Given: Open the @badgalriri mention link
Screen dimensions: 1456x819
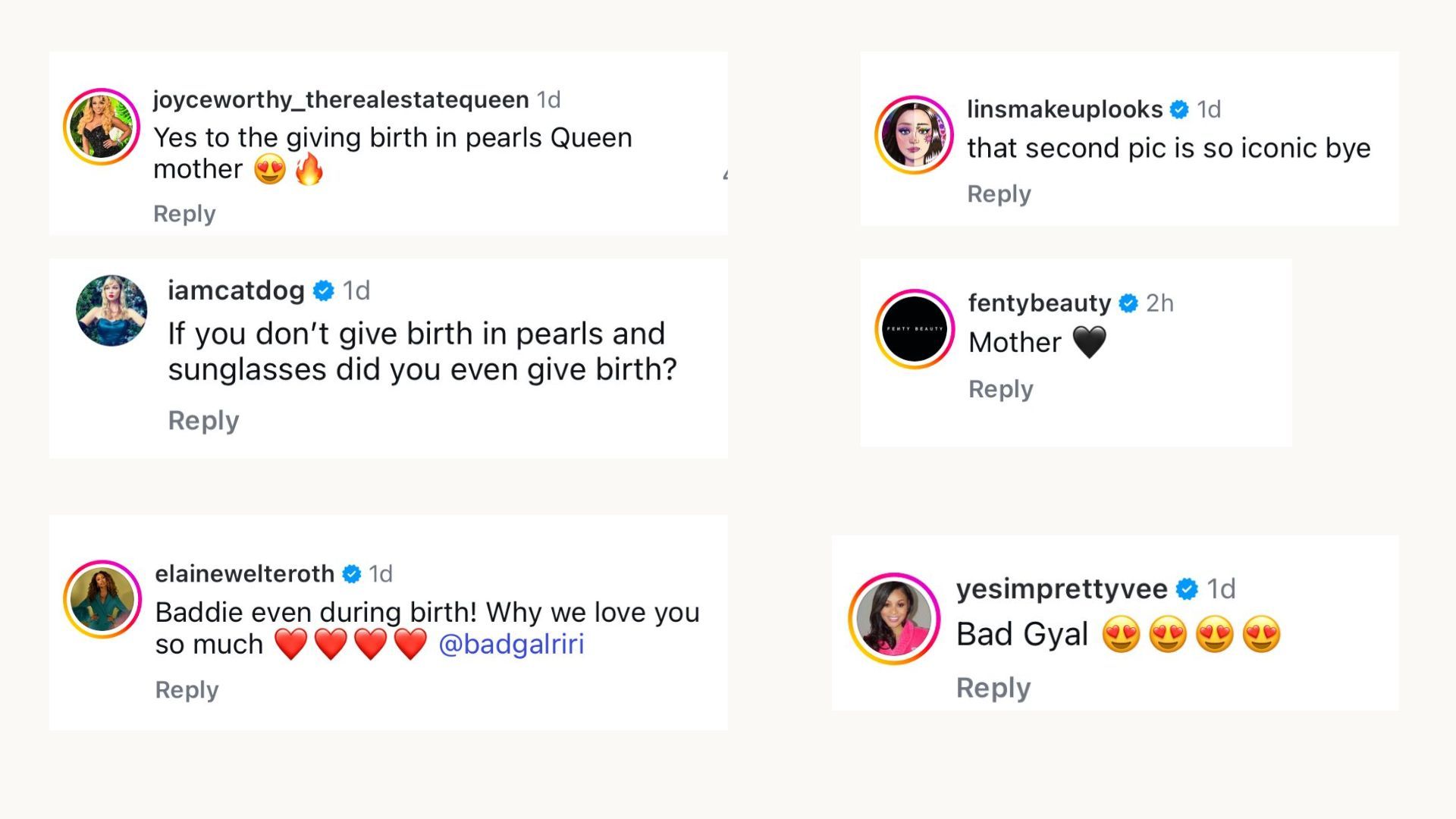Looking at the screenshot, I should tap(511, 644).
